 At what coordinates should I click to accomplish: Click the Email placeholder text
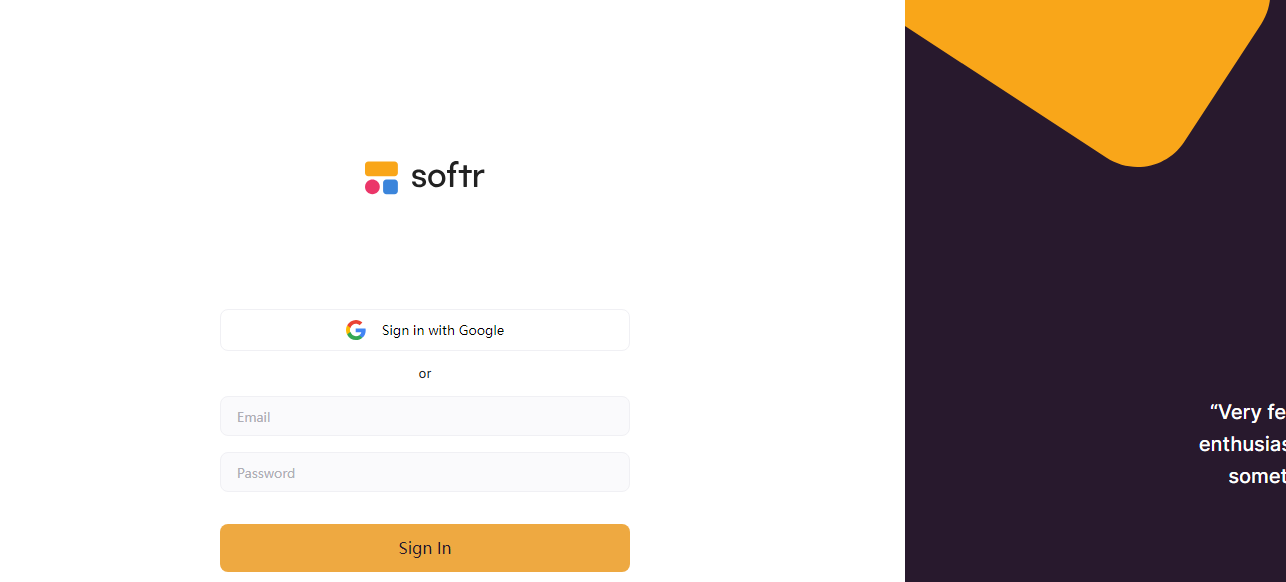point(254,417)
